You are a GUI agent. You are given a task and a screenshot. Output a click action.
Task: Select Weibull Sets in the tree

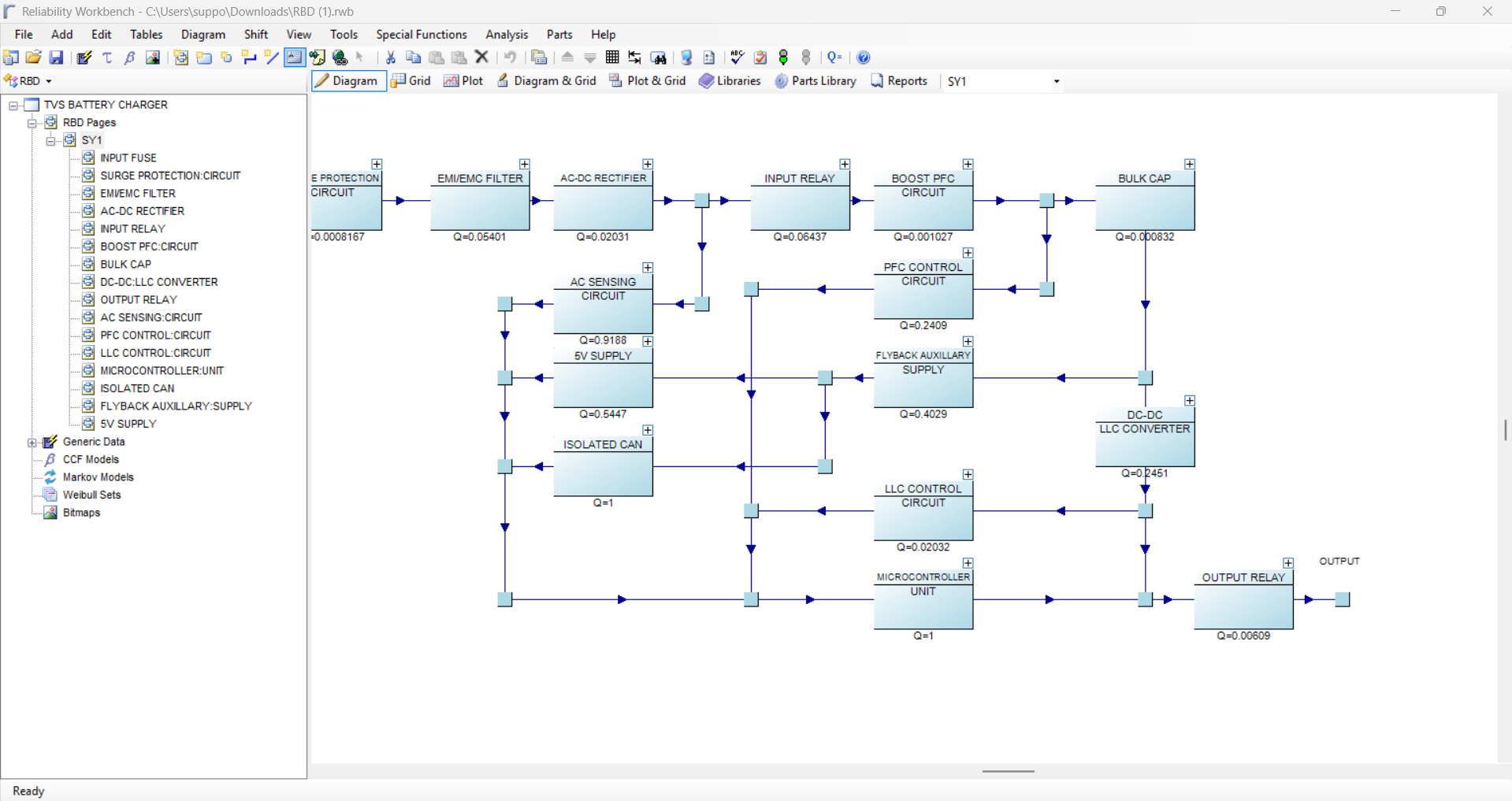[x=91, y=495]
